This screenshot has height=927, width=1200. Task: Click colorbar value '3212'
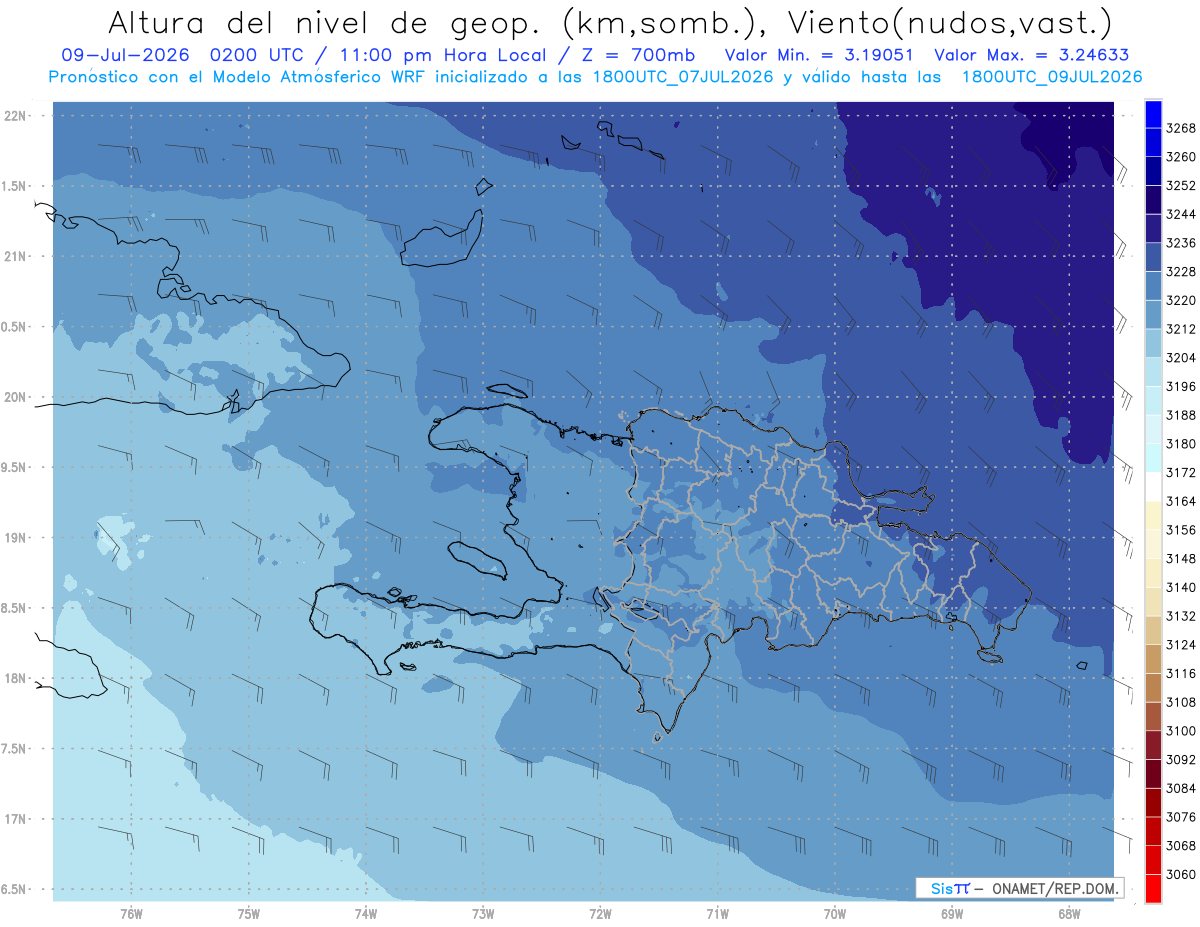[x=1181, y=329]
